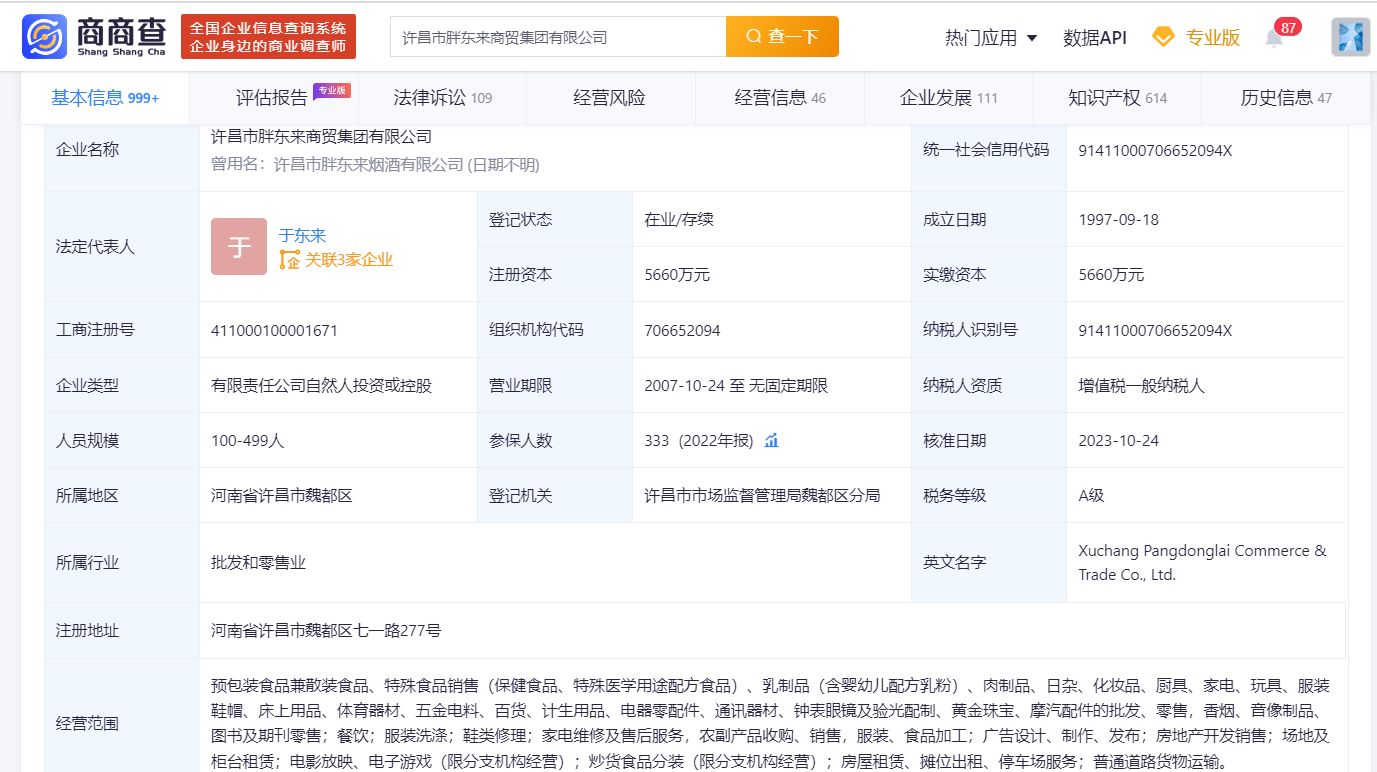Click the 纳税人识别号 label

click(970, 329)
